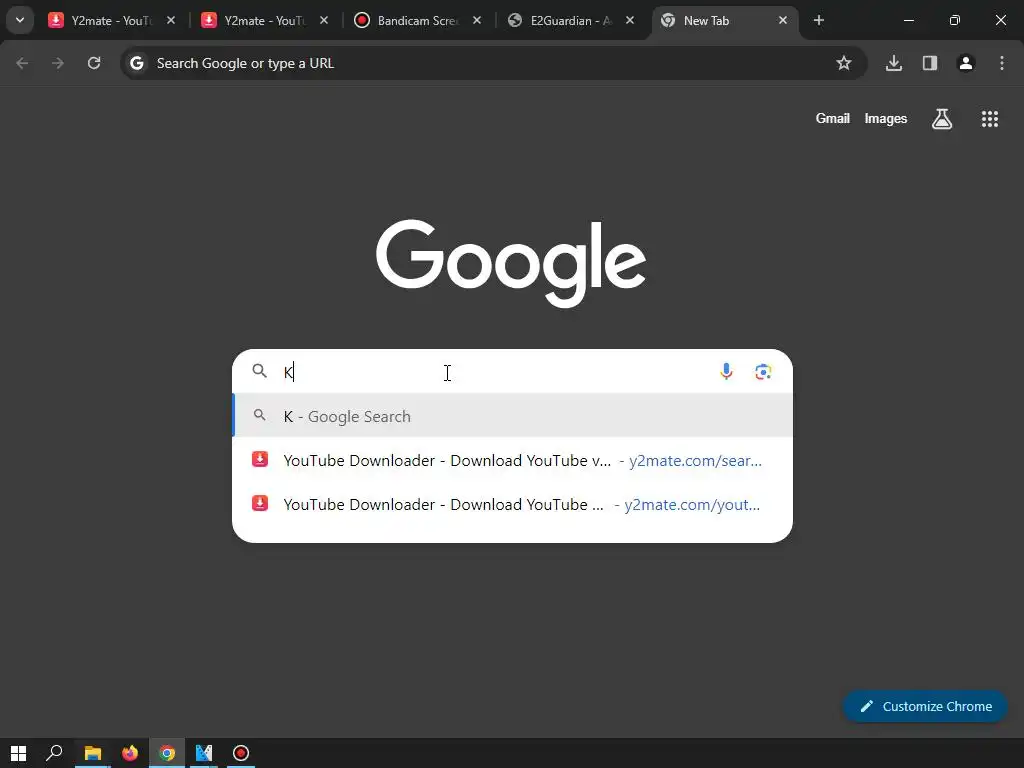This screenshot has height=768, width=1024.
Task: Bookmark this tab with star icon
Action: (x=844, y=63)
